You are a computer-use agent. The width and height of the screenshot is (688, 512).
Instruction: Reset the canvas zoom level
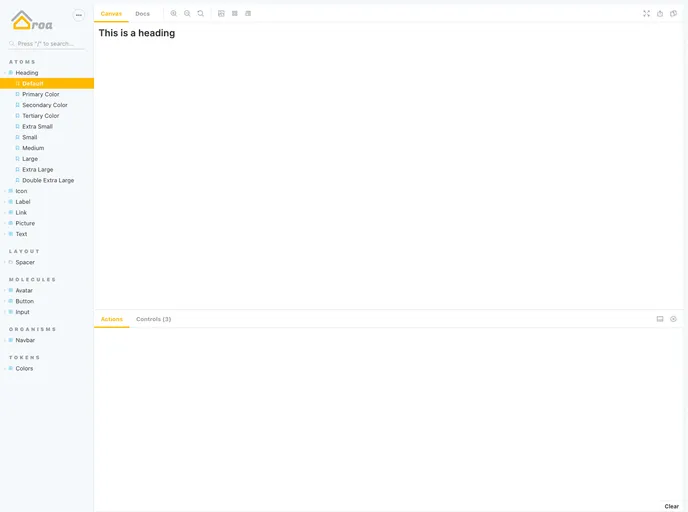pos(201,14)
